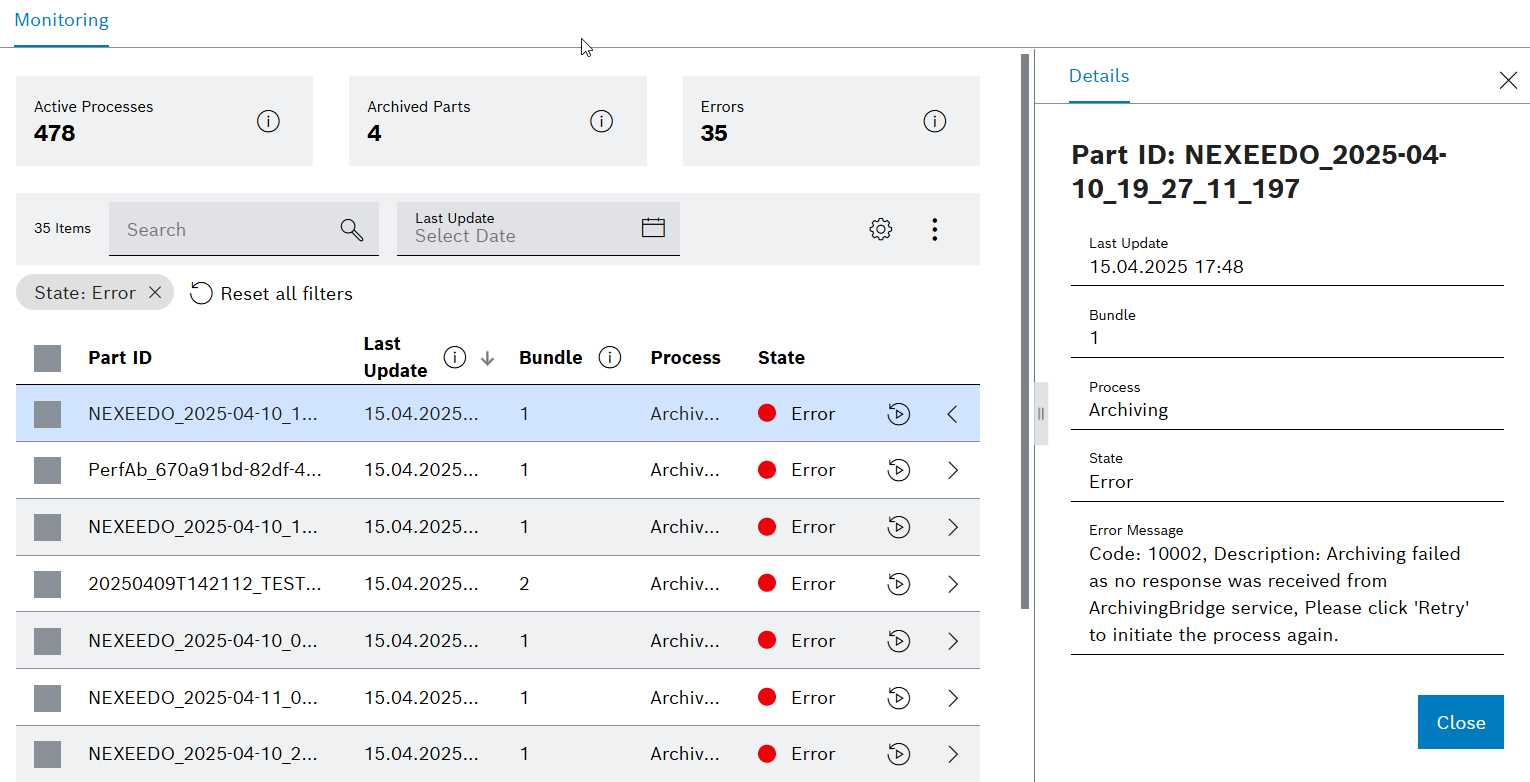Click the Bundle column info icon
The width and height of the screenshot is (1530, 782).
pyautogui.click(x=610, y=357)
